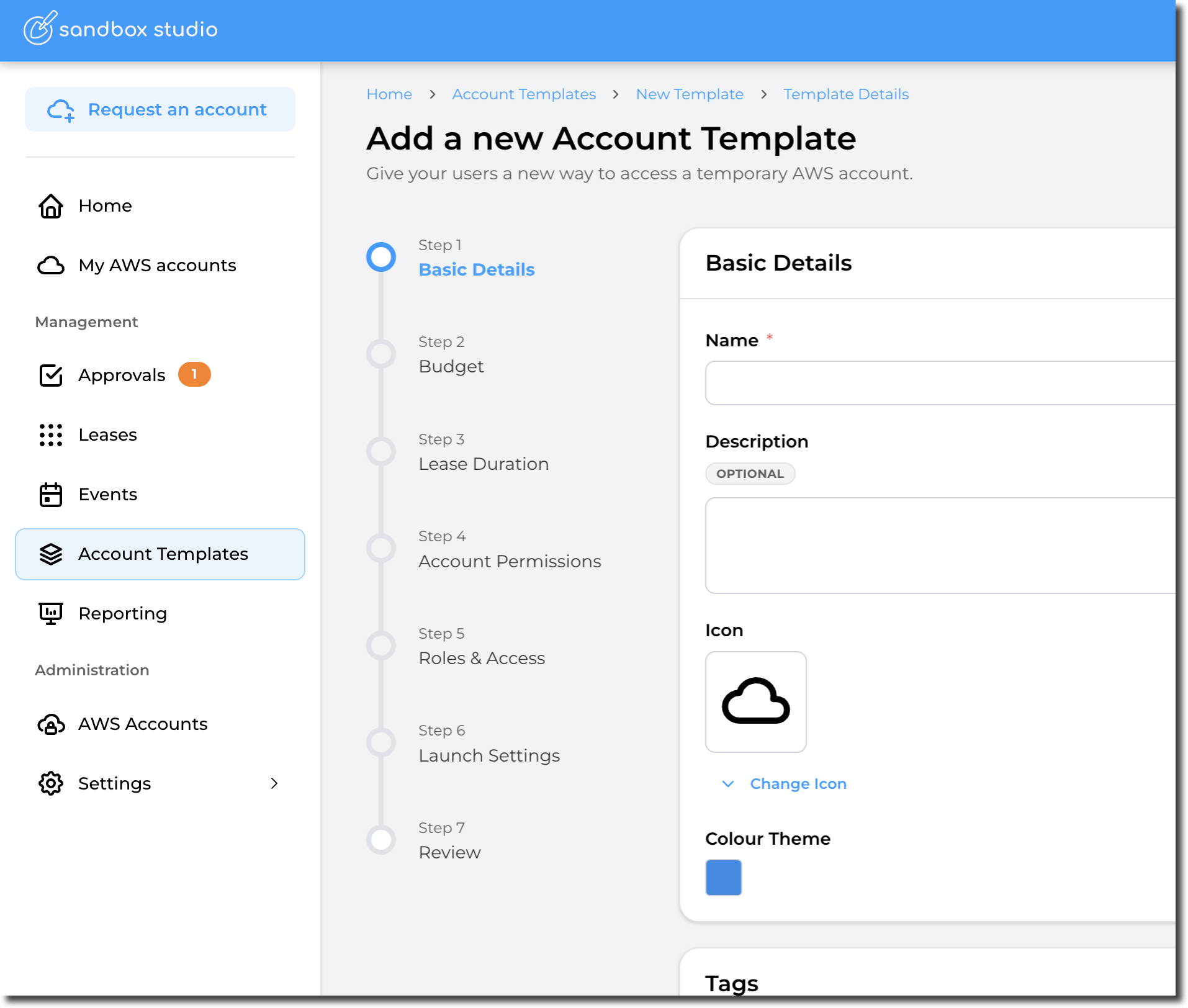This screenshot has width=1188, height=1008.
Task: Click the Reporting presentation icon
Action: pyautogui.click(x=51, y=614)
